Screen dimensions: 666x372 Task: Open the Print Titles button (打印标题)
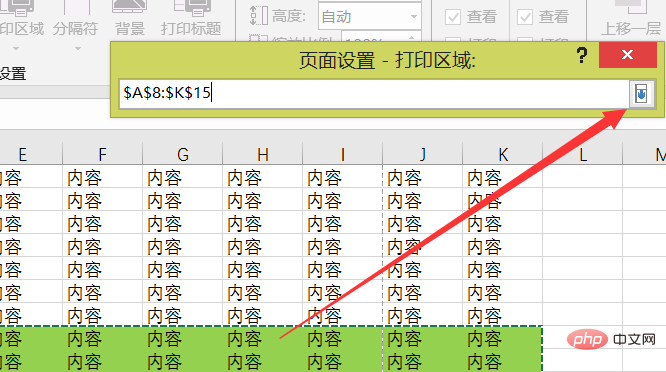coord(191,18)
